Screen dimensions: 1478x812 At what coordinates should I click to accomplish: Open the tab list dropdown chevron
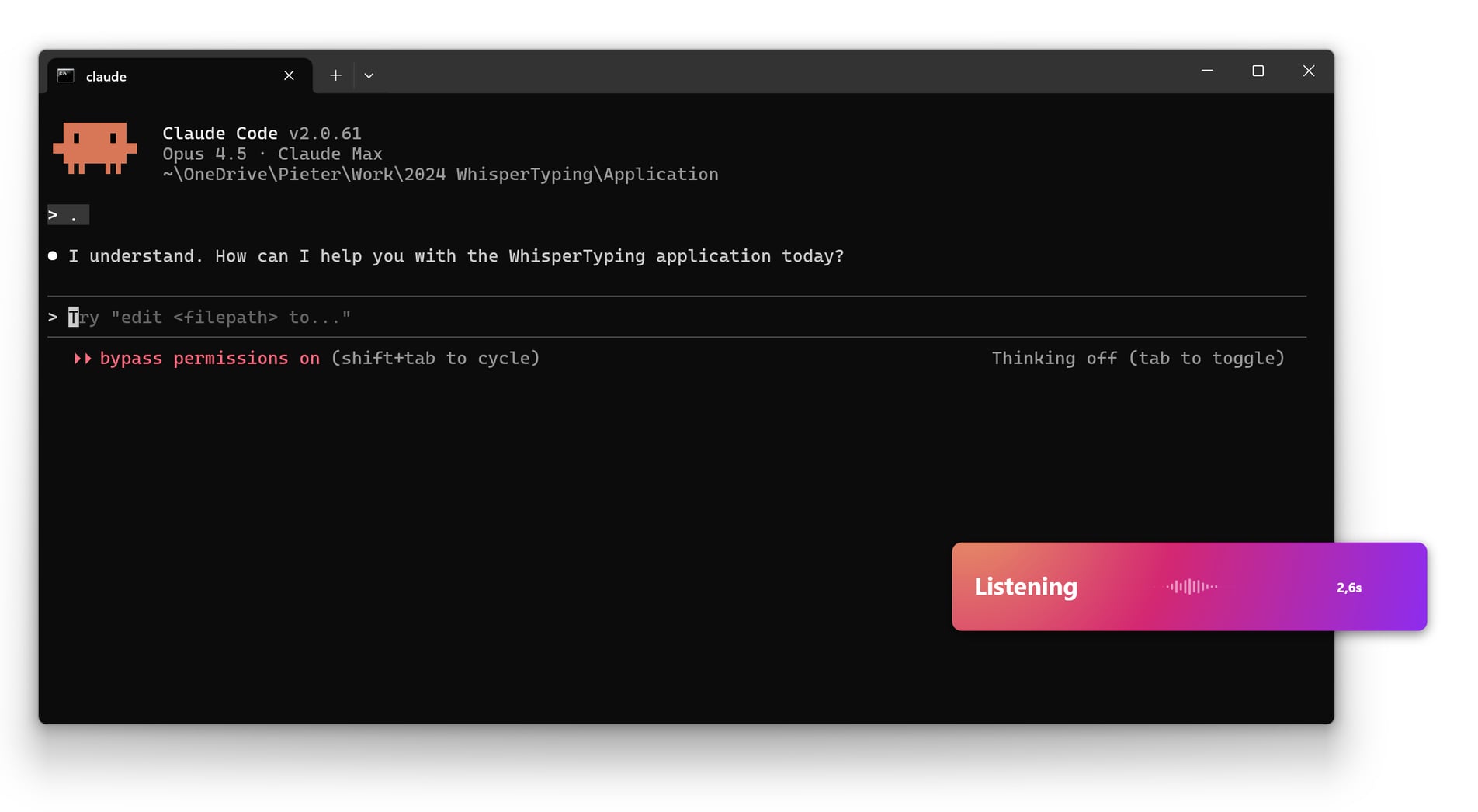pyautogui.click(x=369, y=75)
